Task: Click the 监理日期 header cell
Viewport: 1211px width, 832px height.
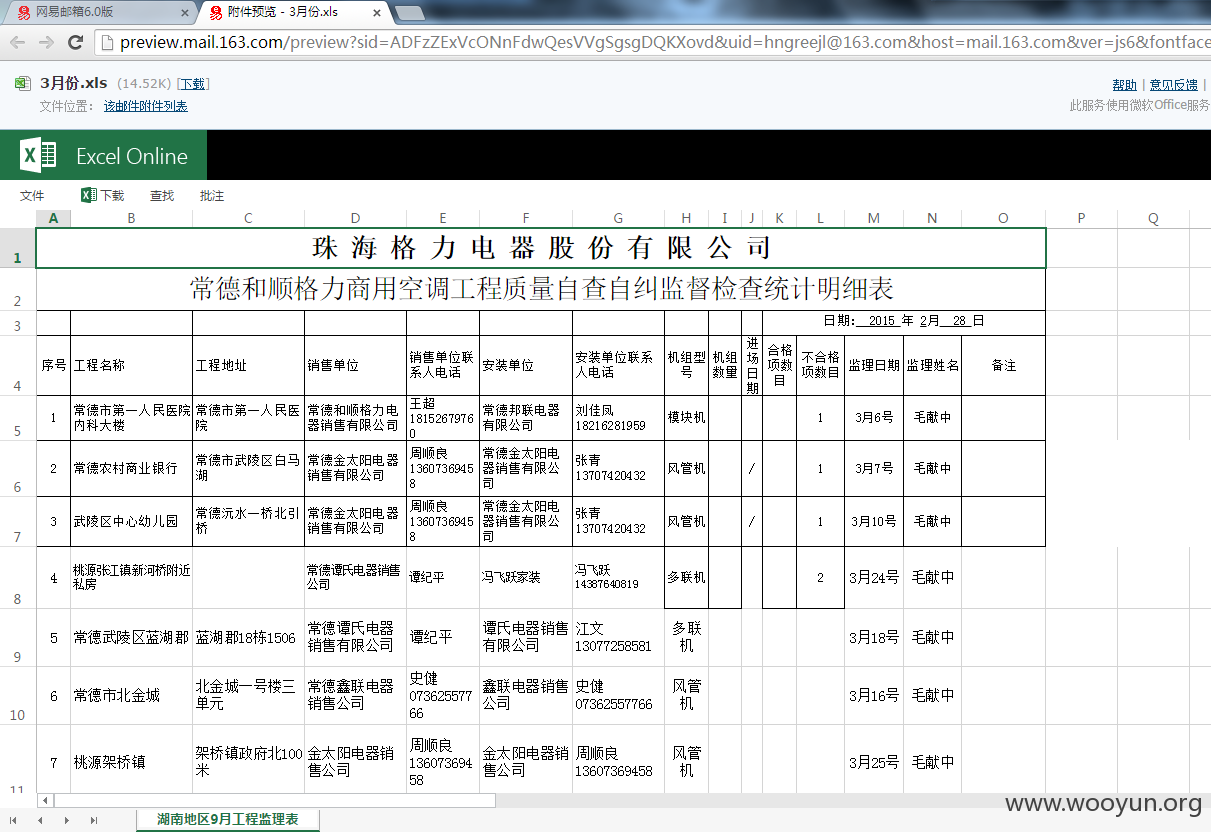Action: (874, 366)
